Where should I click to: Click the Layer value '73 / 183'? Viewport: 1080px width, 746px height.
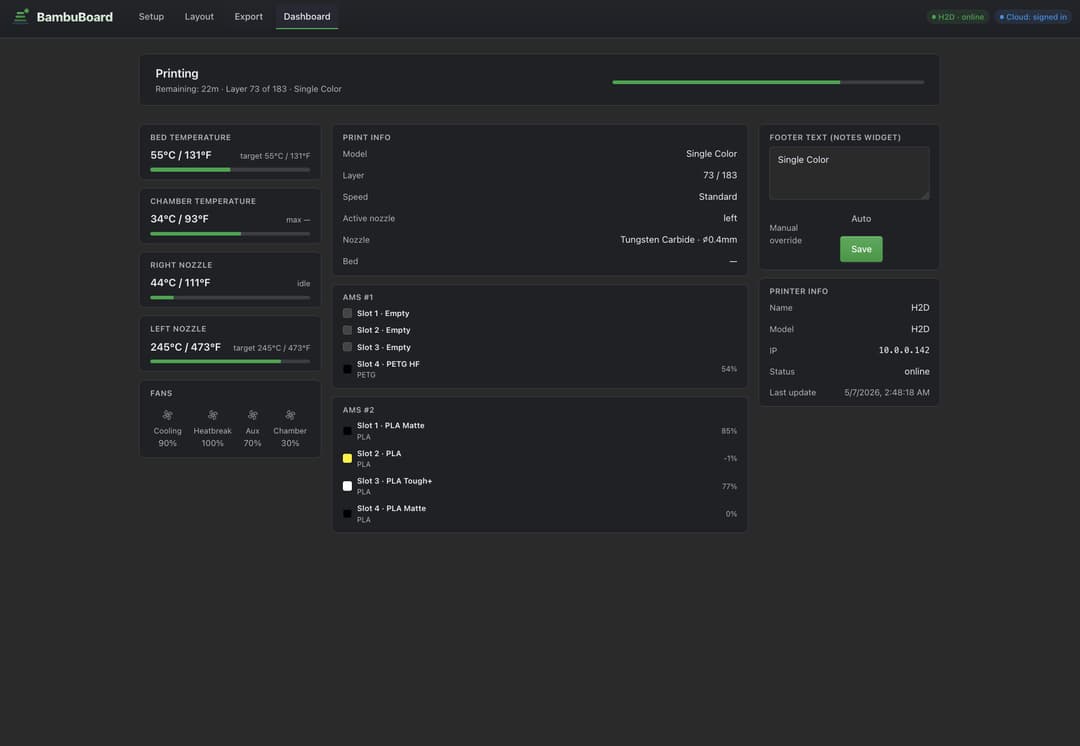tap(720, 175)
